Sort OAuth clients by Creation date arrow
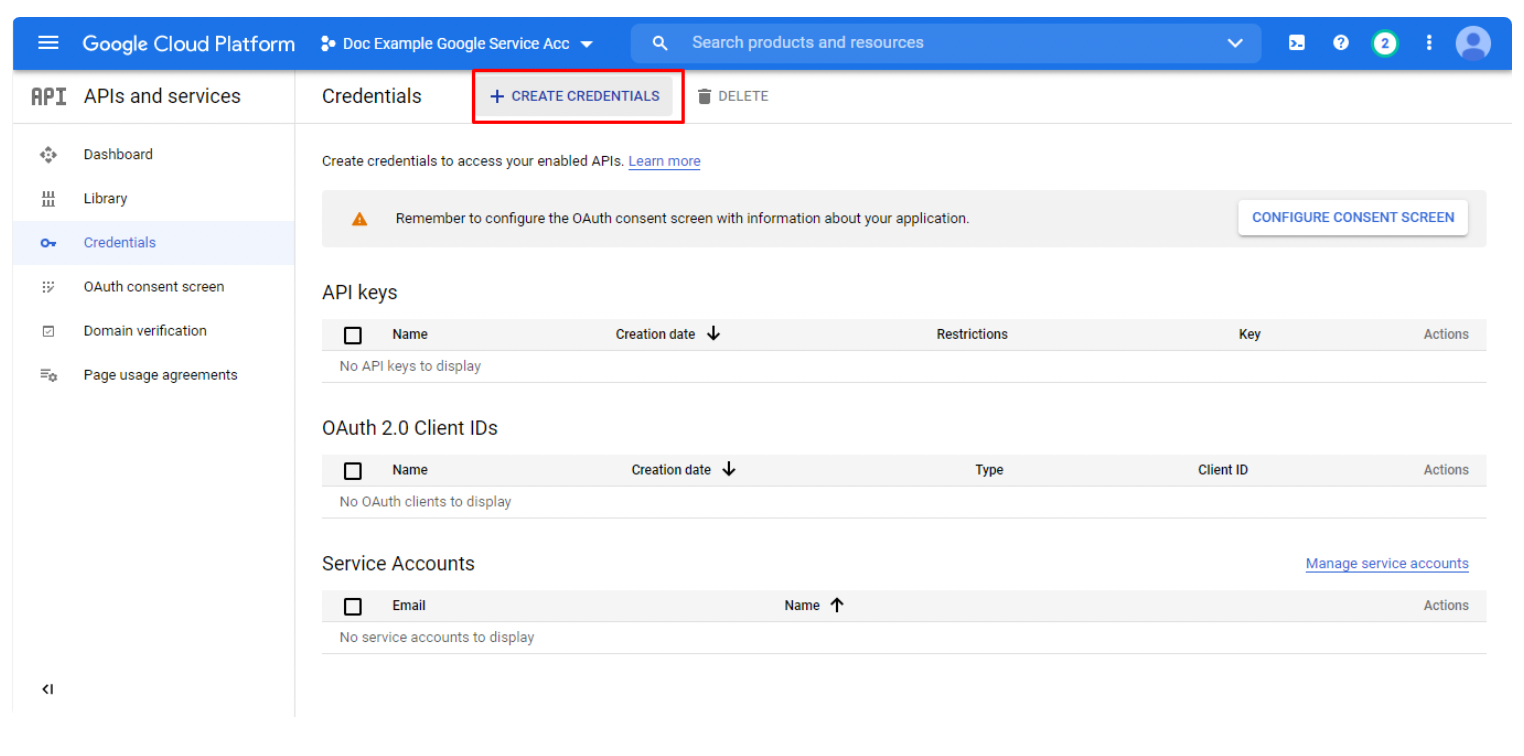 pos(729,469)
